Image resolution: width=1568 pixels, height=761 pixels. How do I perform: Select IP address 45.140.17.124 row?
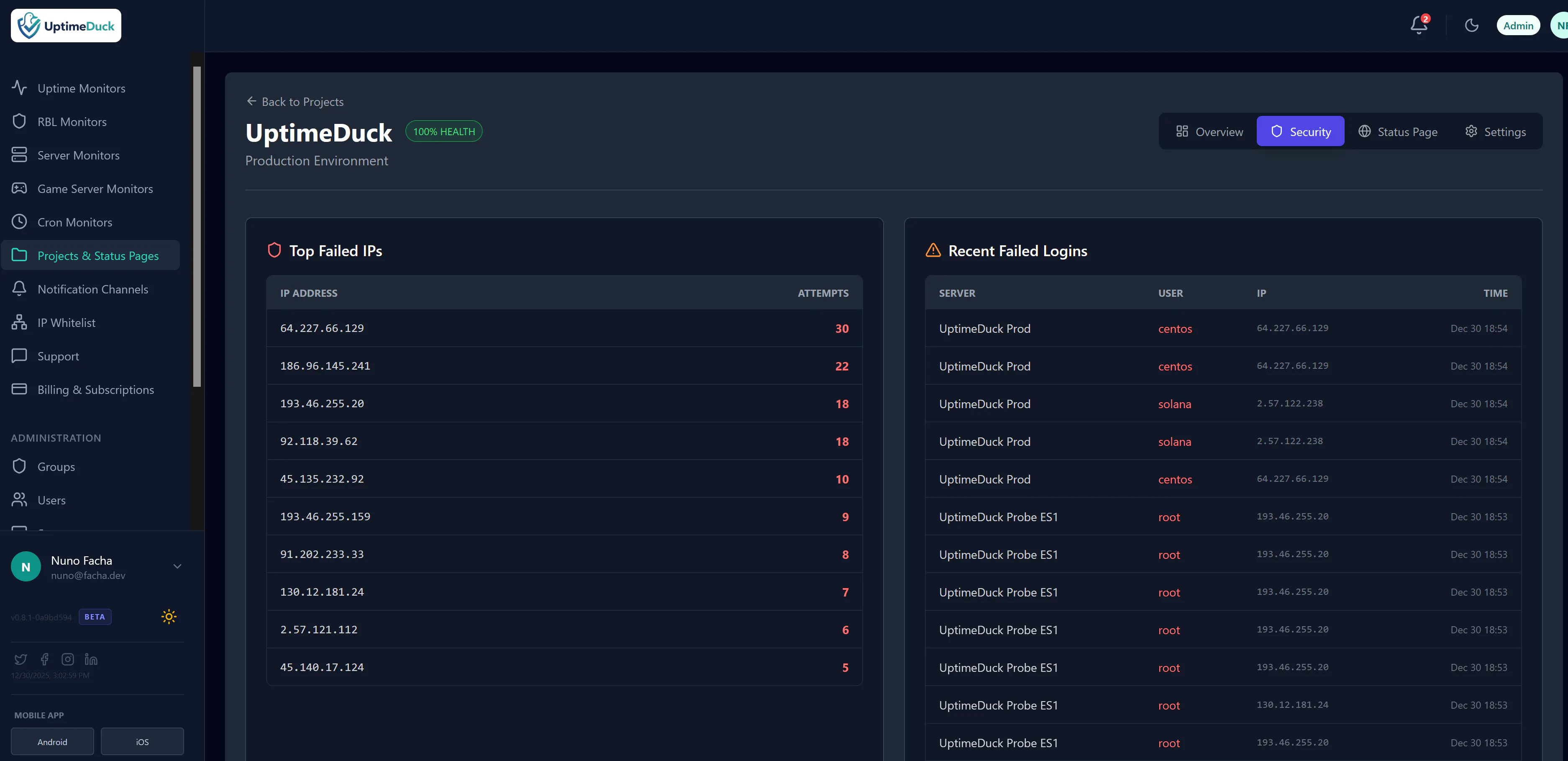click(564, 668)
